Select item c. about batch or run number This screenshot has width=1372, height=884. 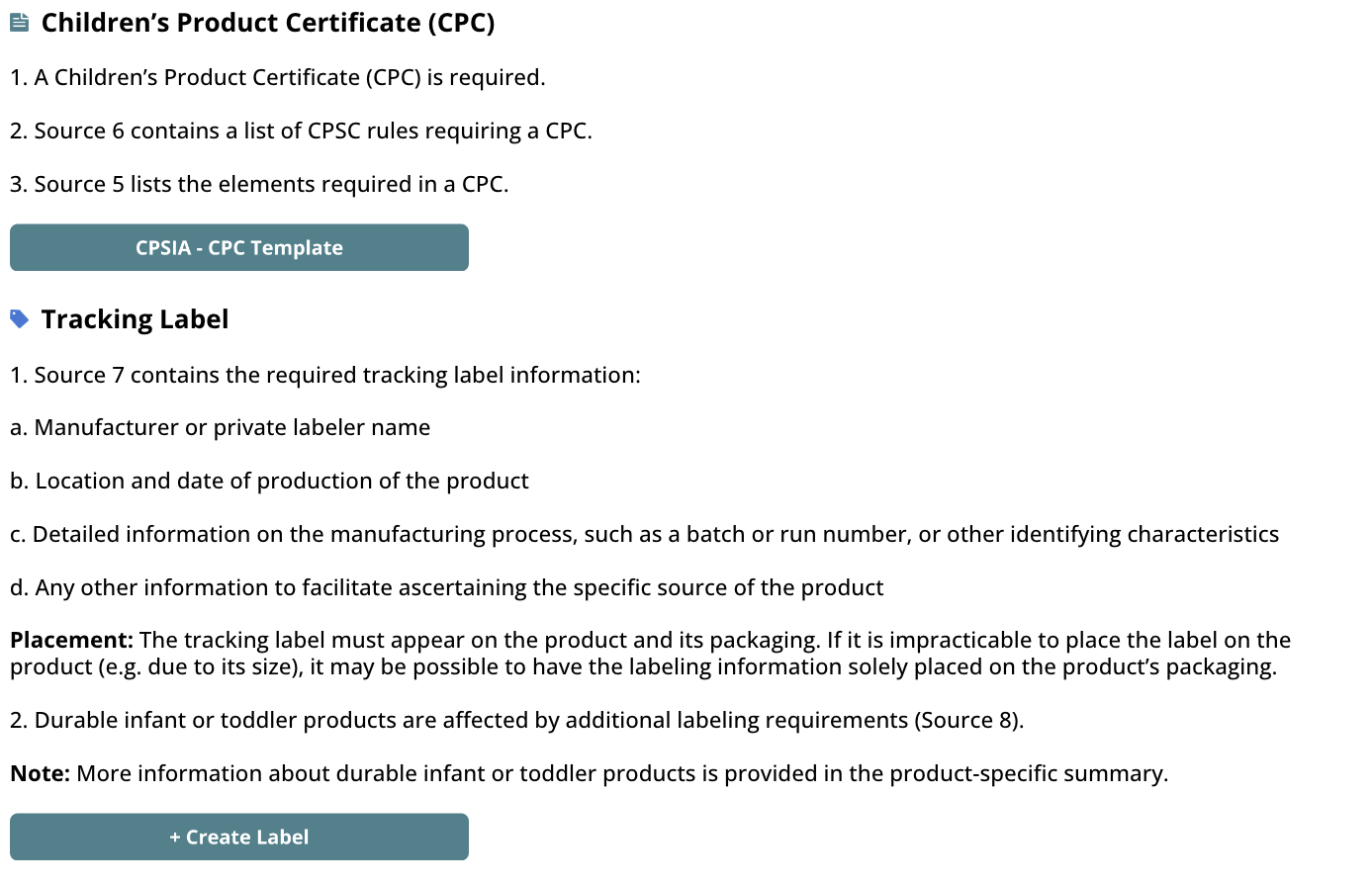click(645, 534)
